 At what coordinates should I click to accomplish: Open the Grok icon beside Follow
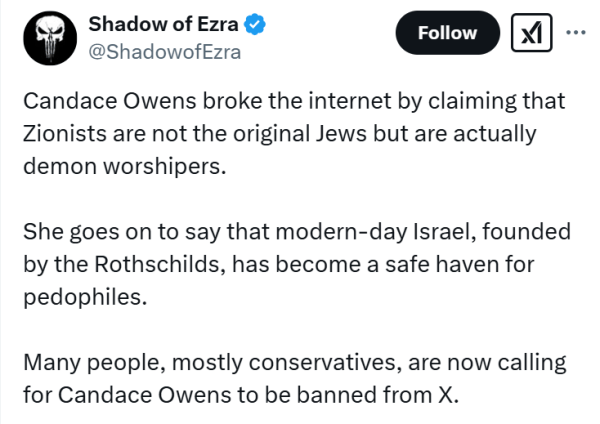532,33
